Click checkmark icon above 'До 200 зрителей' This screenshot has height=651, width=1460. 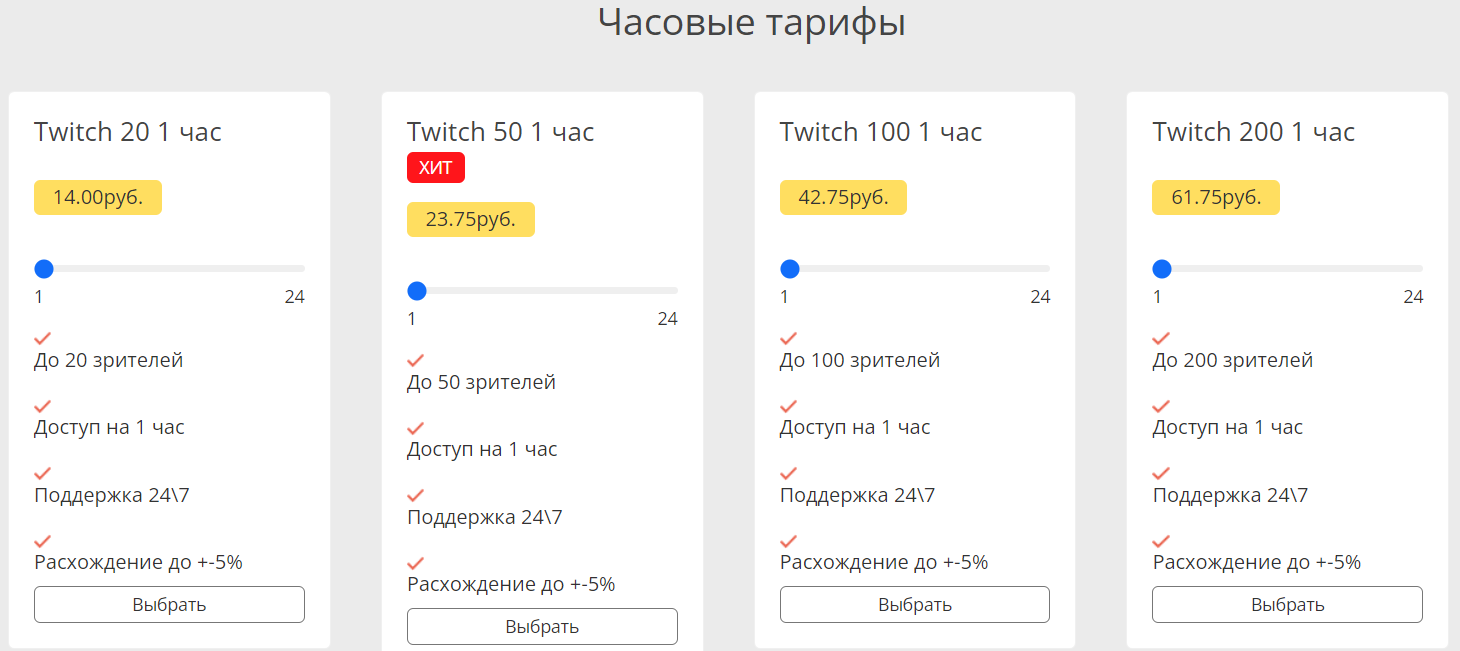[x=1161, y=338]
